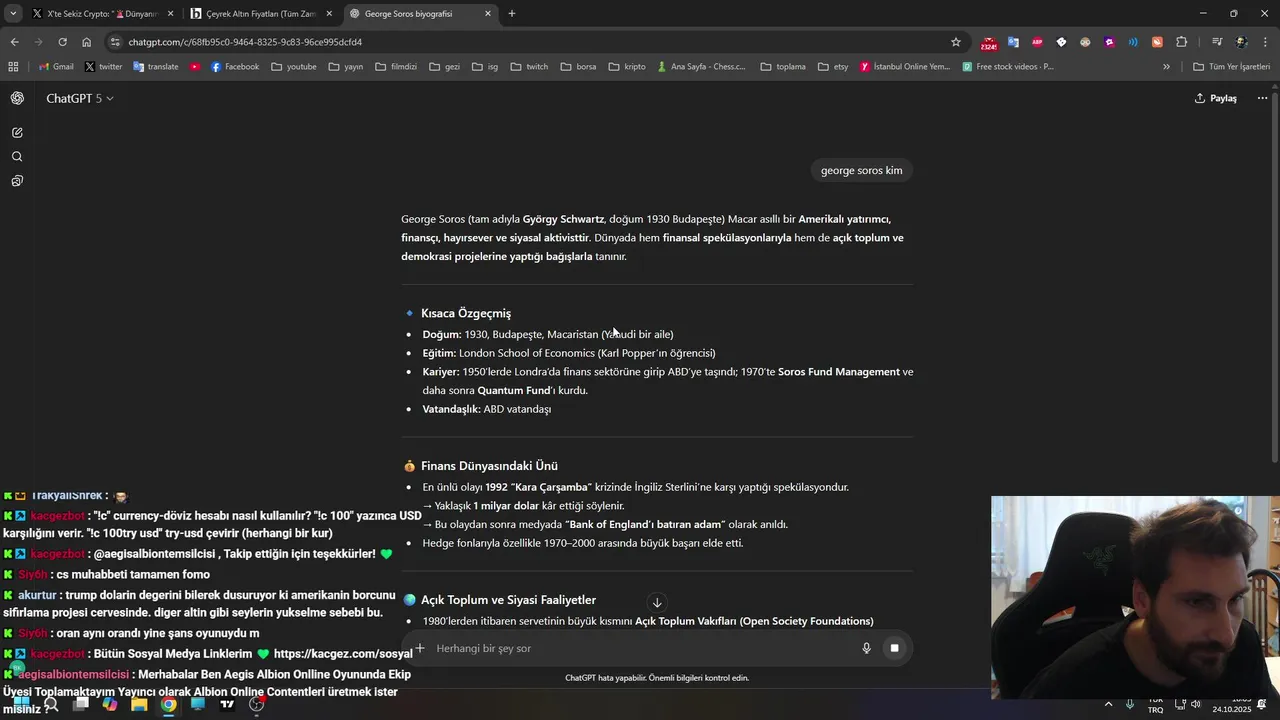This screenshot has height=720, width=1280.
Task: Open the Gmail bookmark
Action: pyautogui.click(x=56, y=67)
